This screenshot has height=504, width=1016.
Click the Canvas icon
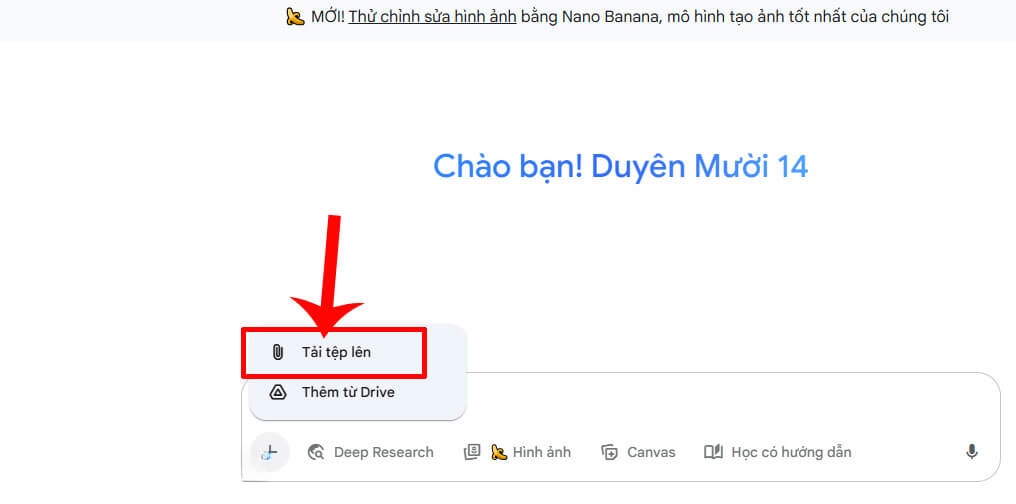pos(610,452)
